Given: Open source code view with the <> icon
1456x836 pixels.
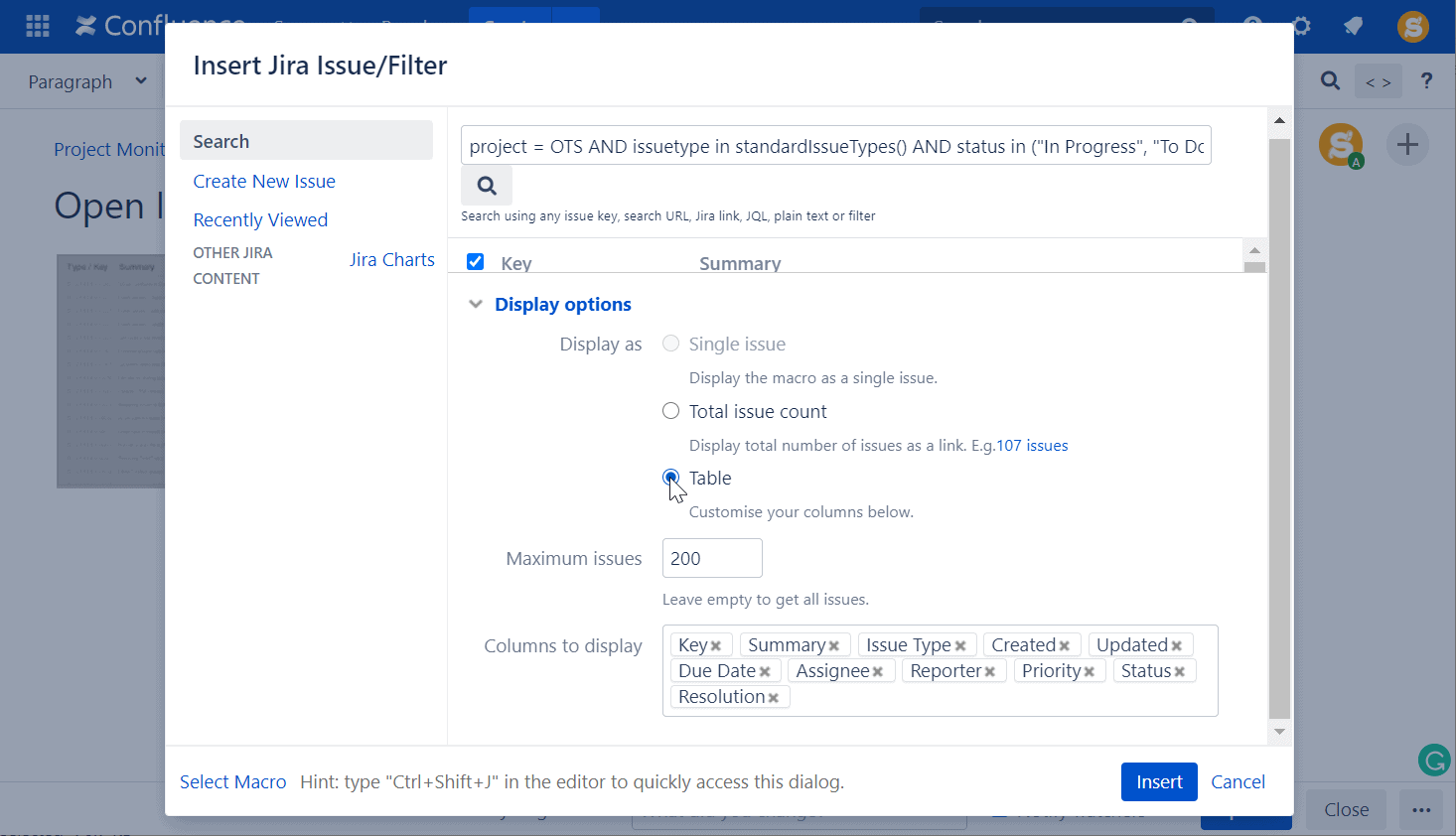Looking at the screenshot, I should 1379,80.
